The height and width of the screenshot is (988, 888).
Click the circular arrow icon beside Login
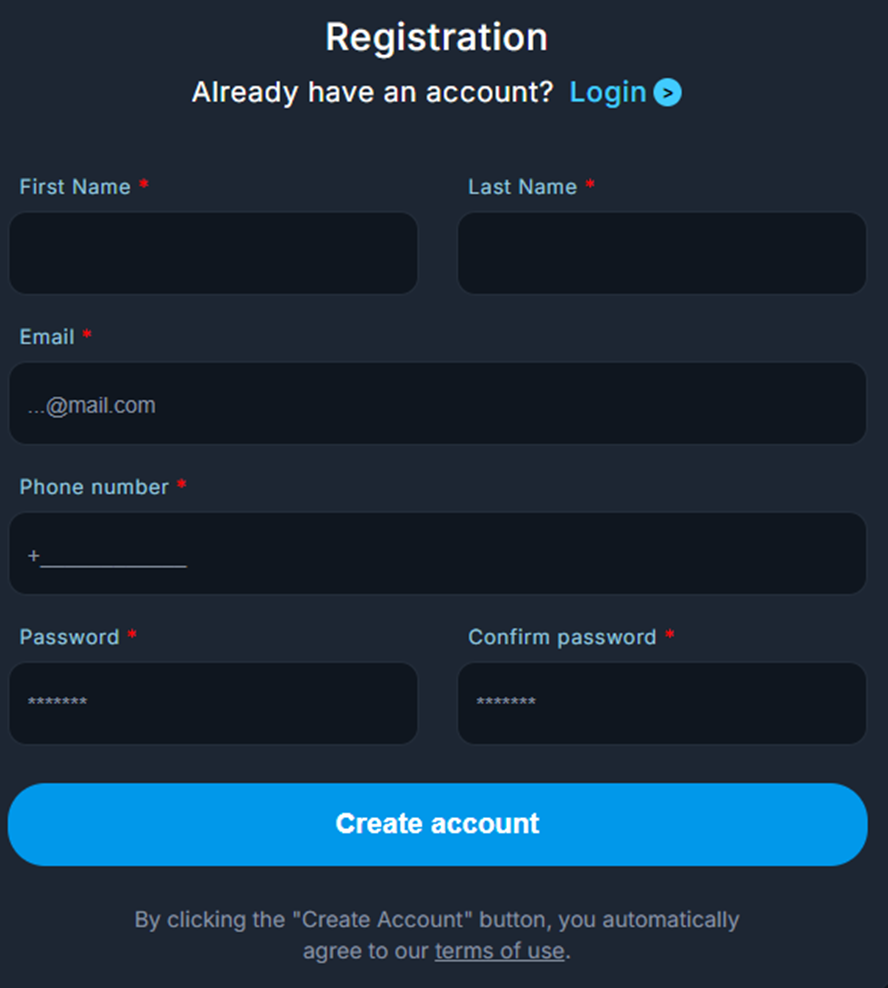pyautogui.click(x=667, y=93)
